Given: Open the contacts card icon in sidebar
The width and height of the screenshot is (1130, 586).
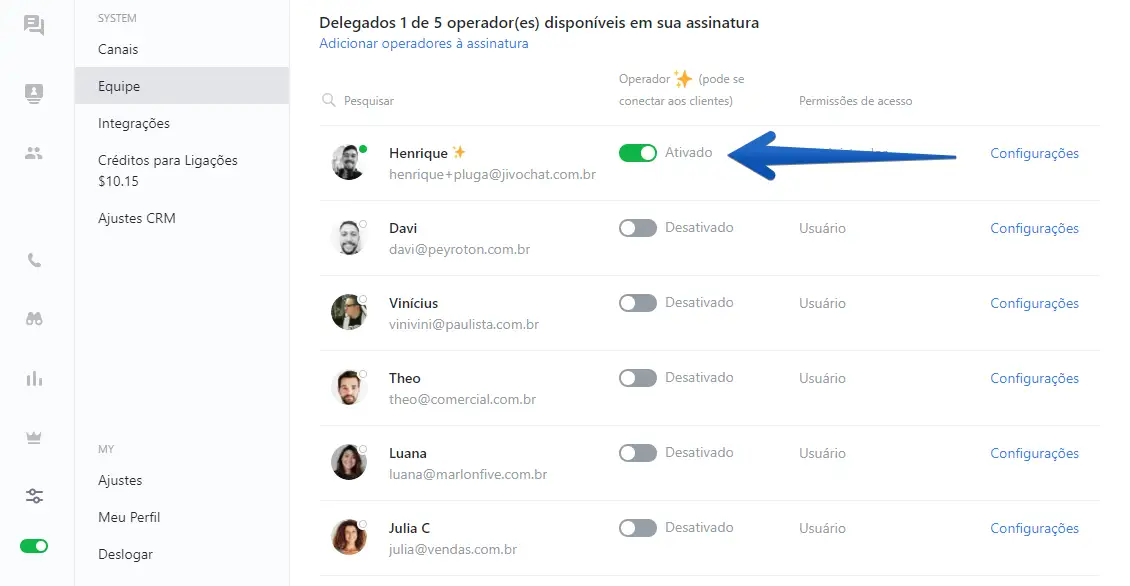Looking at the screenshot, I should click(34, 93).
